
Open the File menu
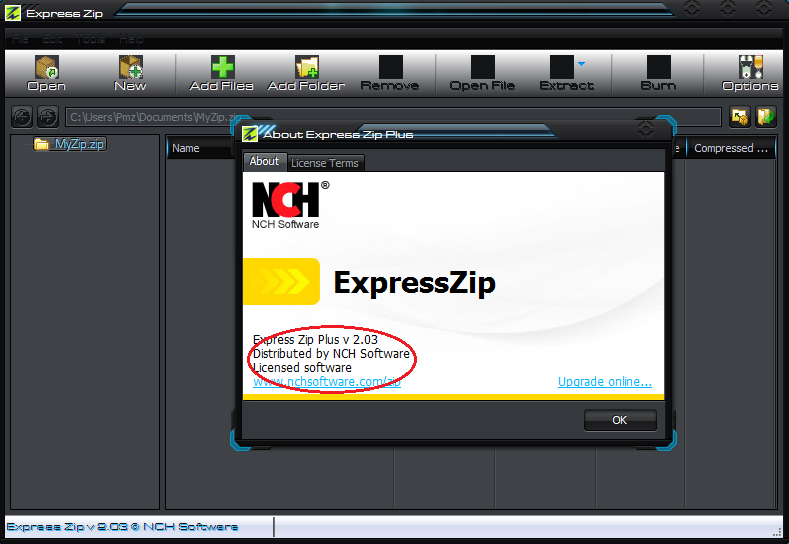tap(20, 39)
